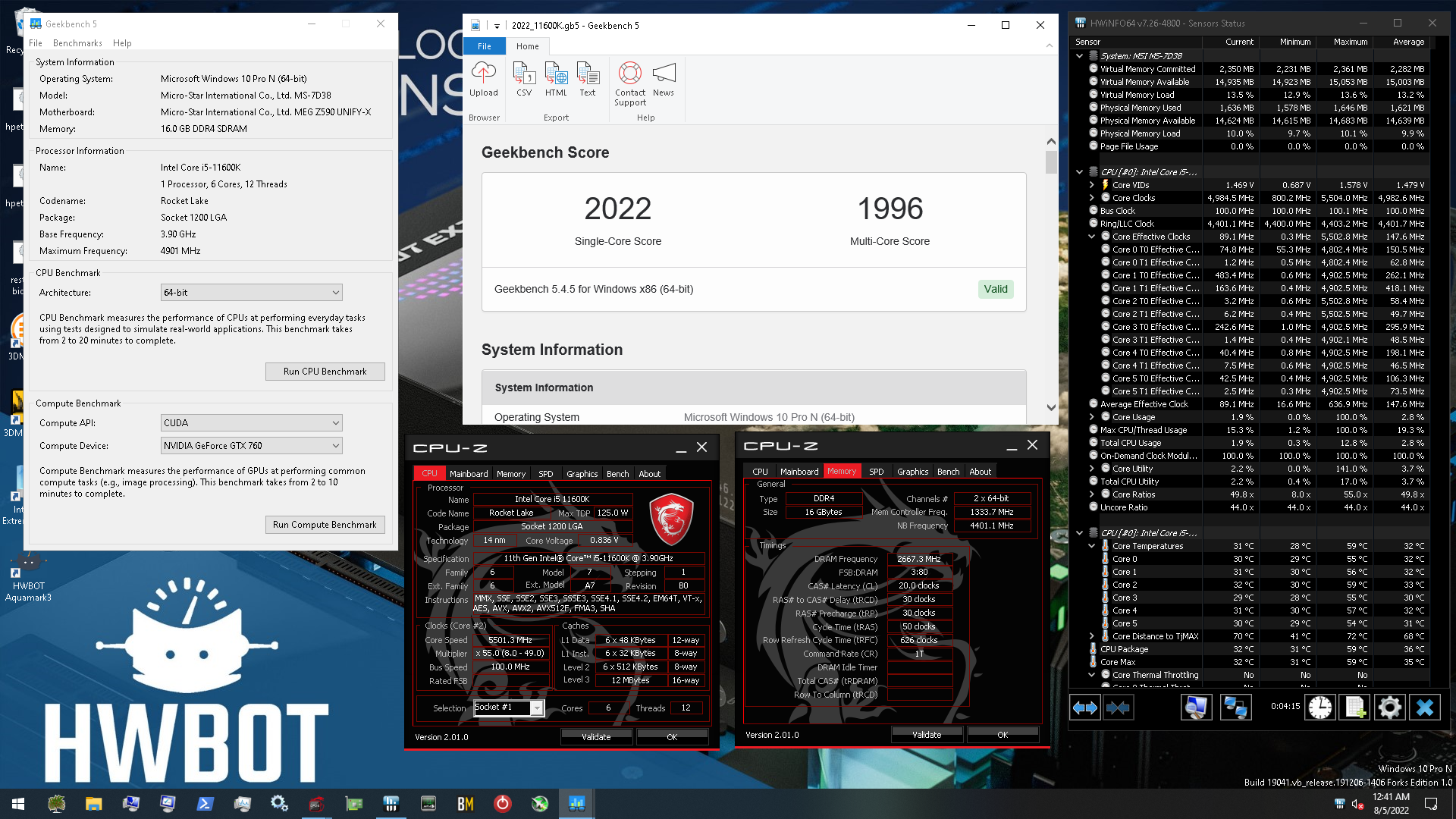The image size is (1456, 819).
Task: Open Compute Device GTX 760 dropdown
Action: tap(251, 446)
